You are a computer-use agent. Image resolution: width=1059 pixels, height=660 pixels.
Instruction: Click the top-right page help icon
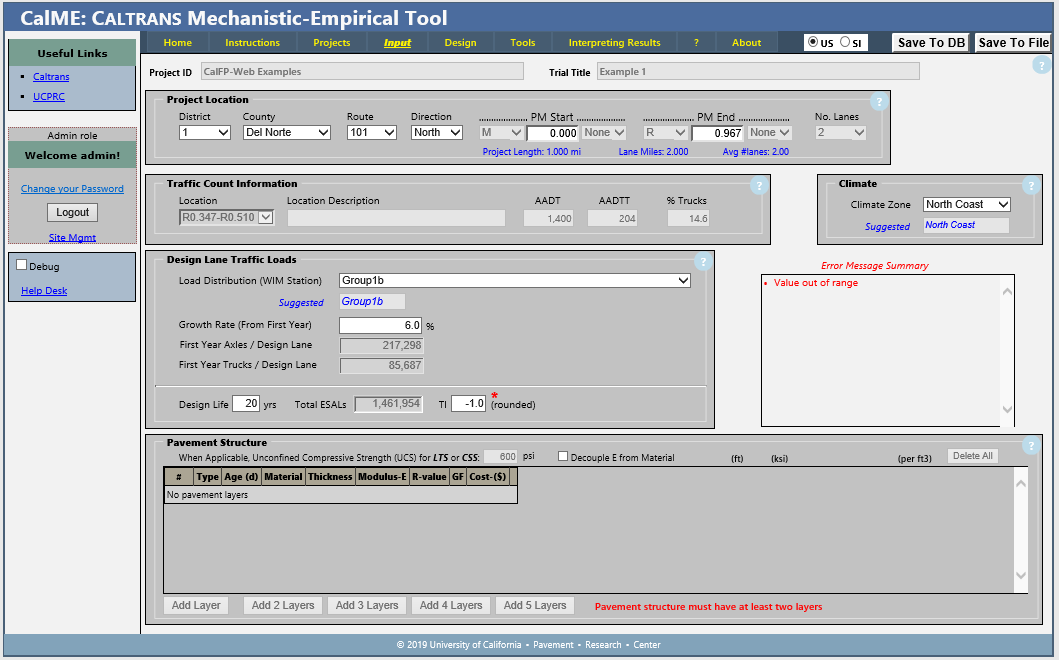(x=1041, y=65)
